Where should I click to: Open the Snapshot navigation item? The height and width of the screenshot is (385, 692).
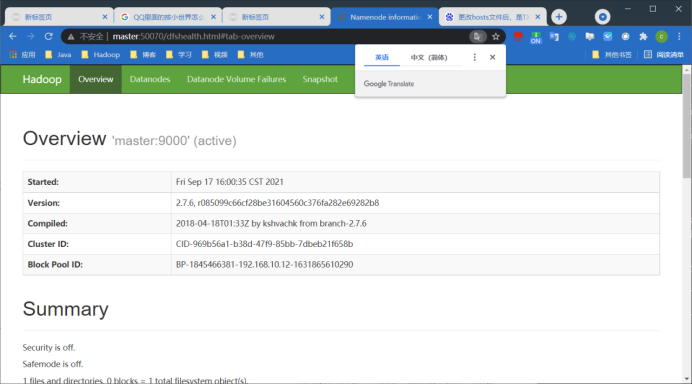click(320, 79)
